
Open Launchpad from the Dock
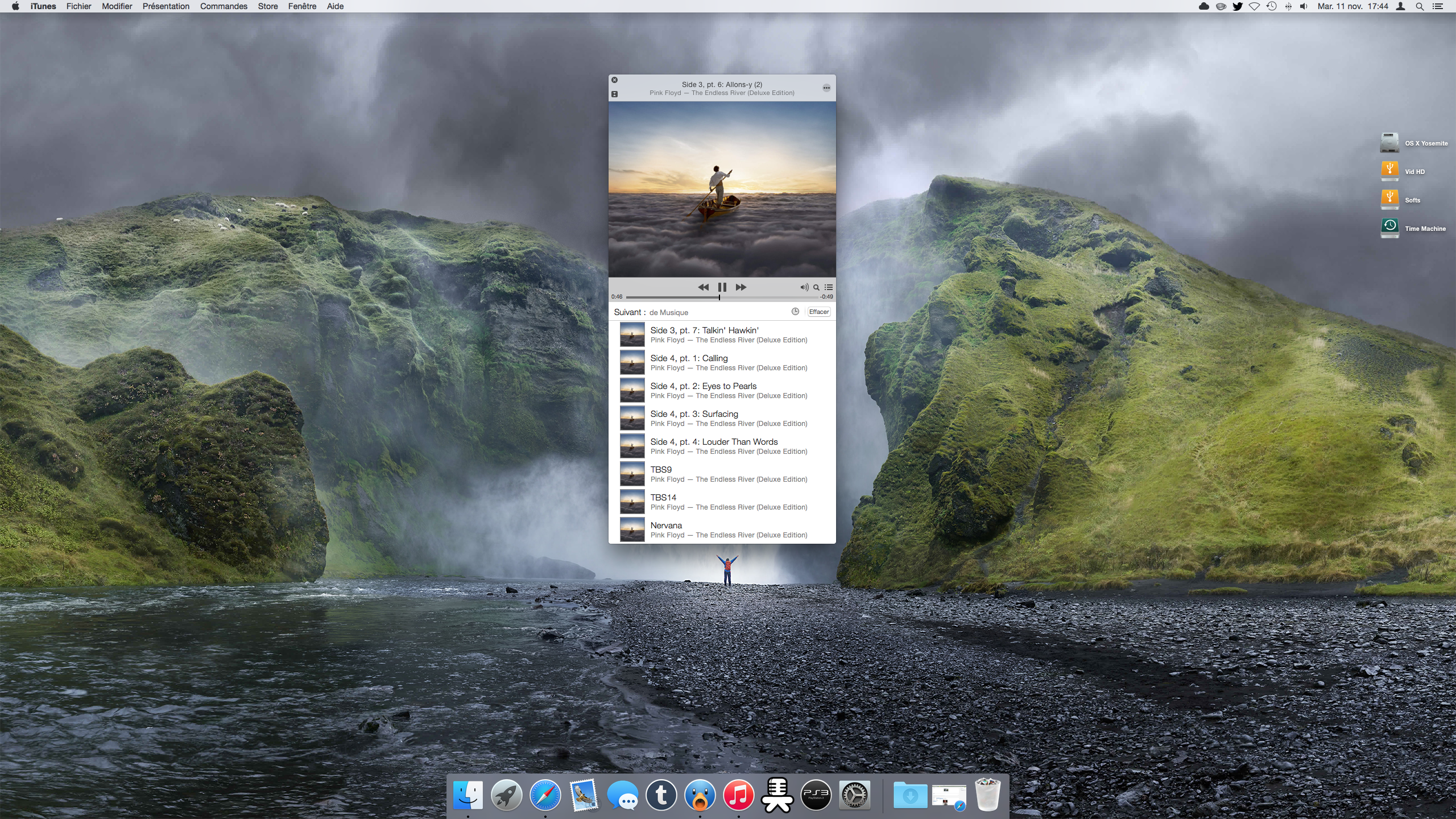click(506, 795)
